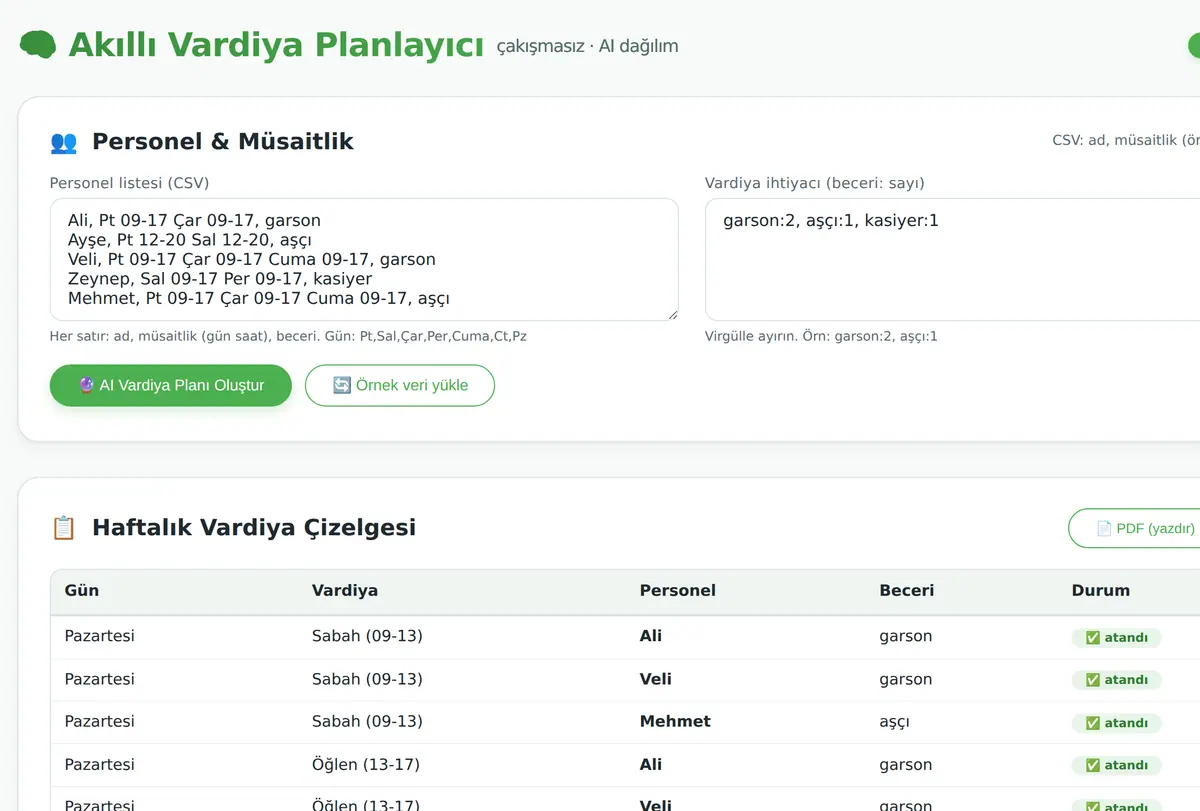The height and width of the screenshot is (811, 1200).
Task: Click the Durum column header
Action: pyautogui.click(x=1101, y=590)
